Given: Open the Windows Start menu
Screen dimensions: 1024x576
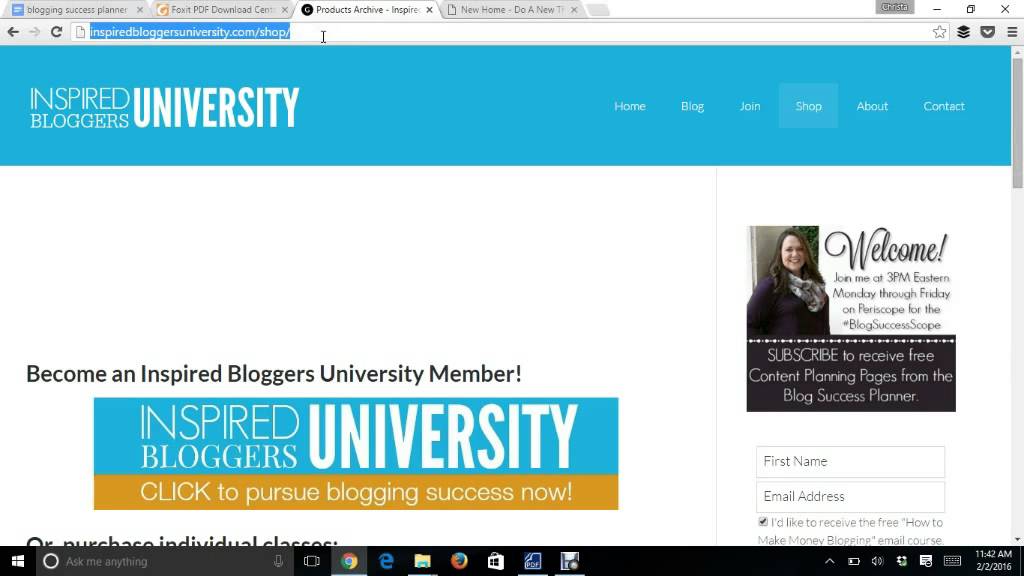Looking at the screenshot, I should point(18,561).
